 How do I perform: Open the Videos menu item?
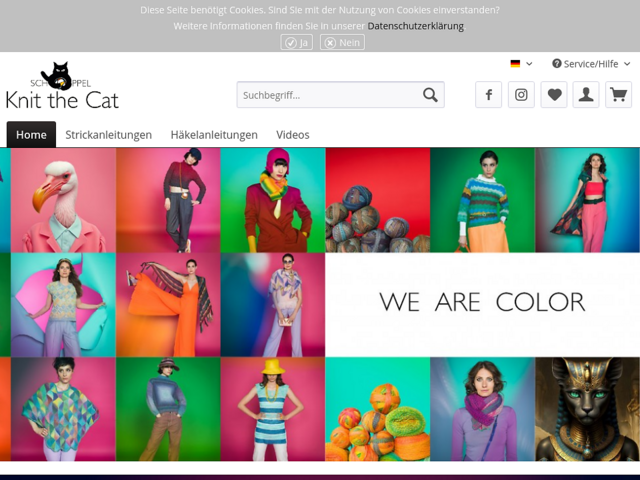click(x=293, y=135)
